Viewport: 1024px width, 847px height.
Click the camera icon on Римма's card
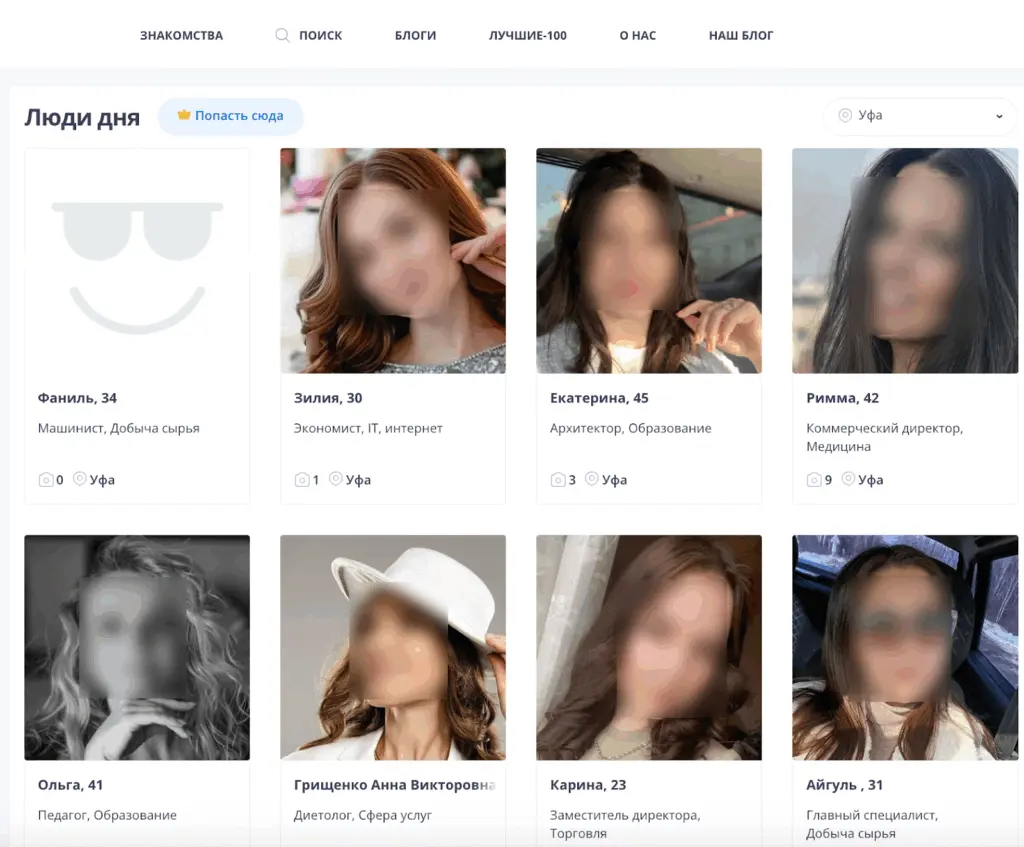(814, 480)
